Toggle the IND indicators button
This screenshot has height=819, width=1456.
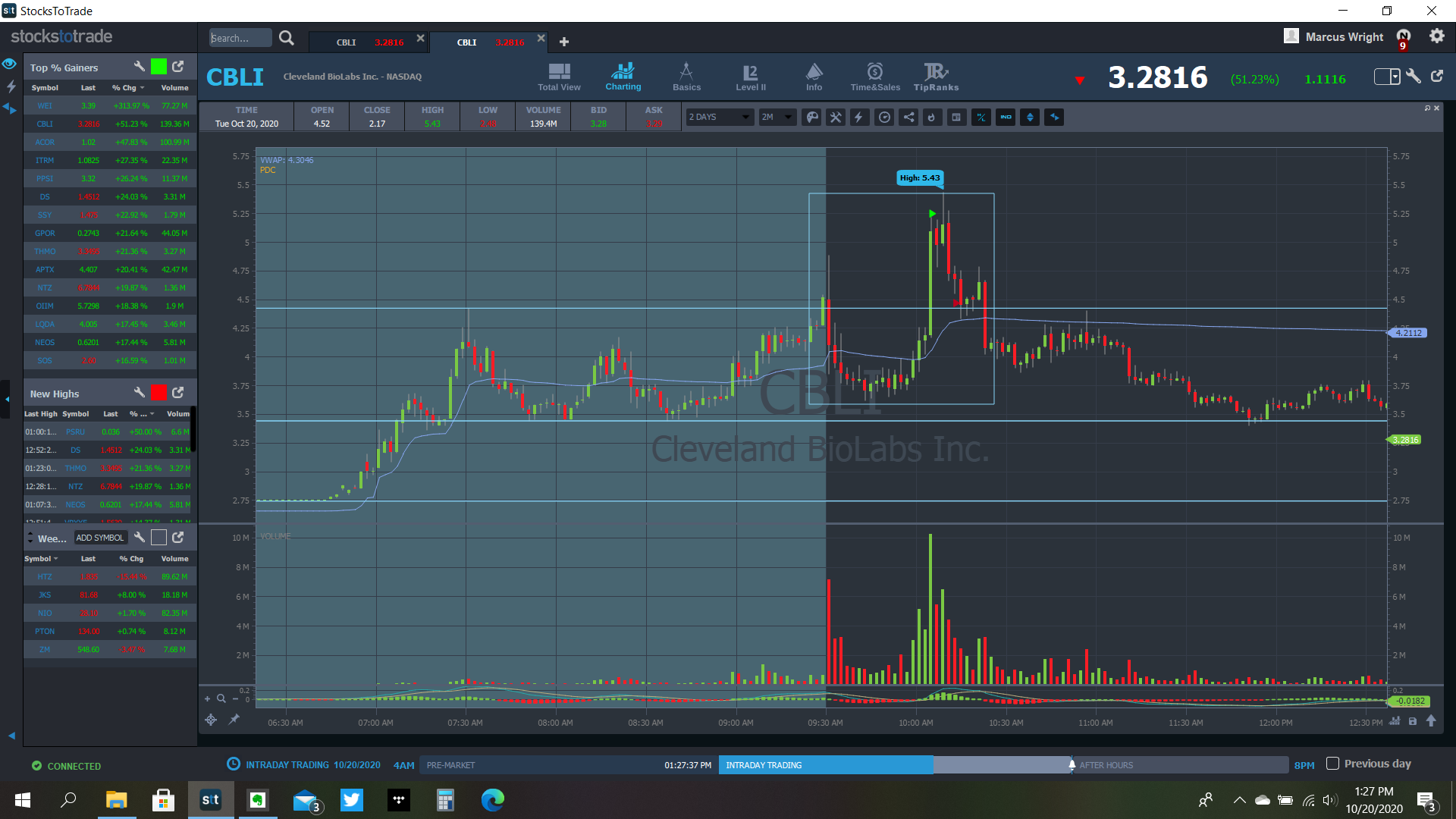[1006, 118]
